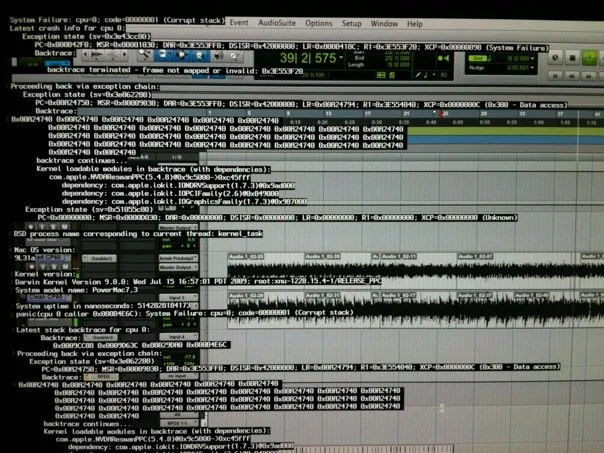Solo the first audio track
The image size is (604, 453).
54,226
